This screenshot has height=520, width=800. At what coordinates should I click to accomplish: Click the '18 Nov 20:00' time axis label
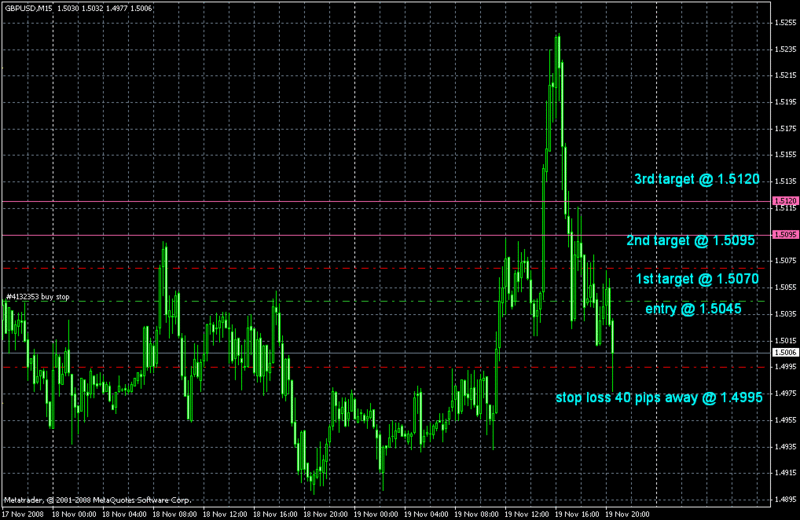click(x=326, y=514)
